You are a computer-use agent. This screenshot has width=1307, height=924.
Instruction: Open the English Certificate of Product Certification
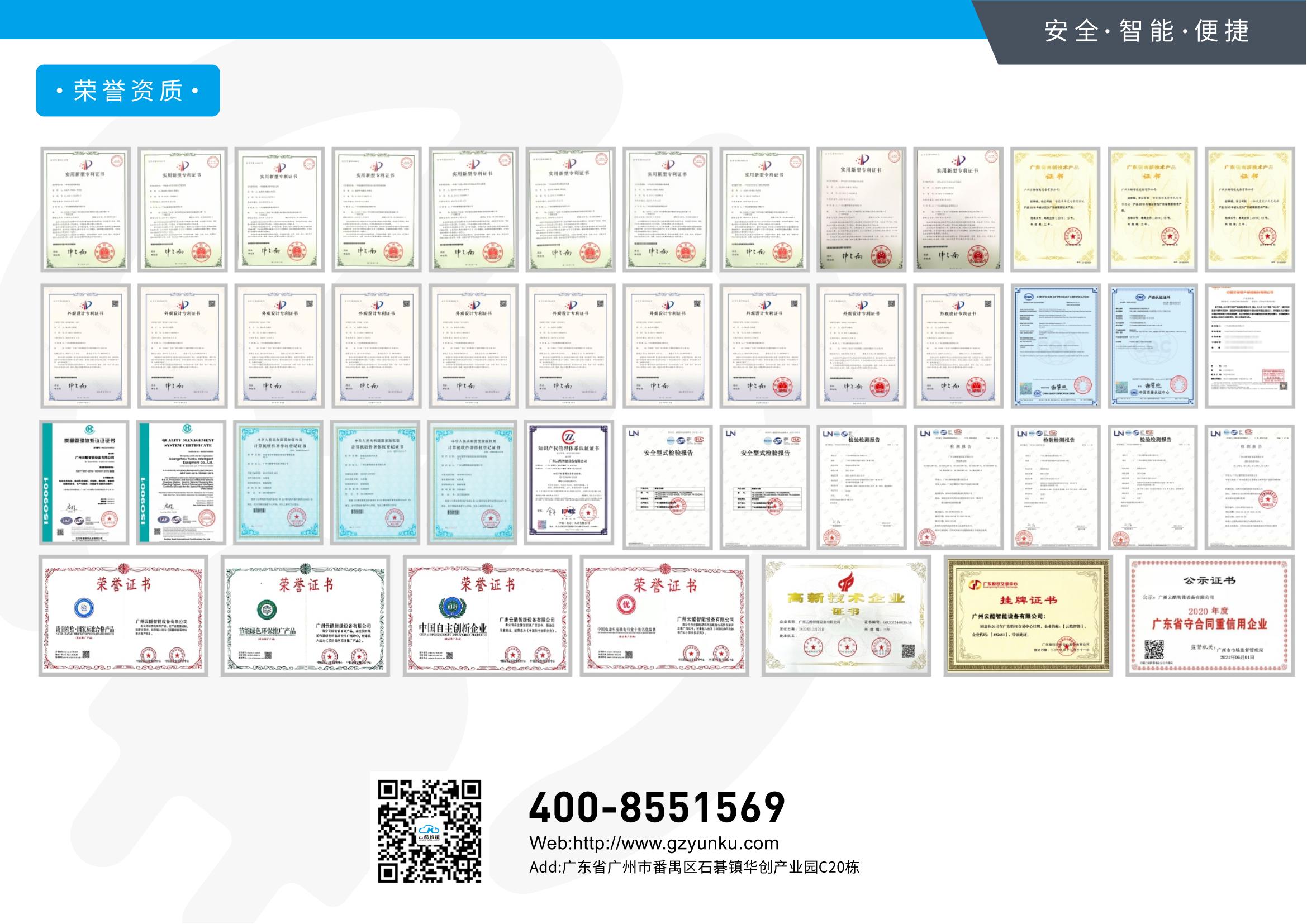point(1056,346)
